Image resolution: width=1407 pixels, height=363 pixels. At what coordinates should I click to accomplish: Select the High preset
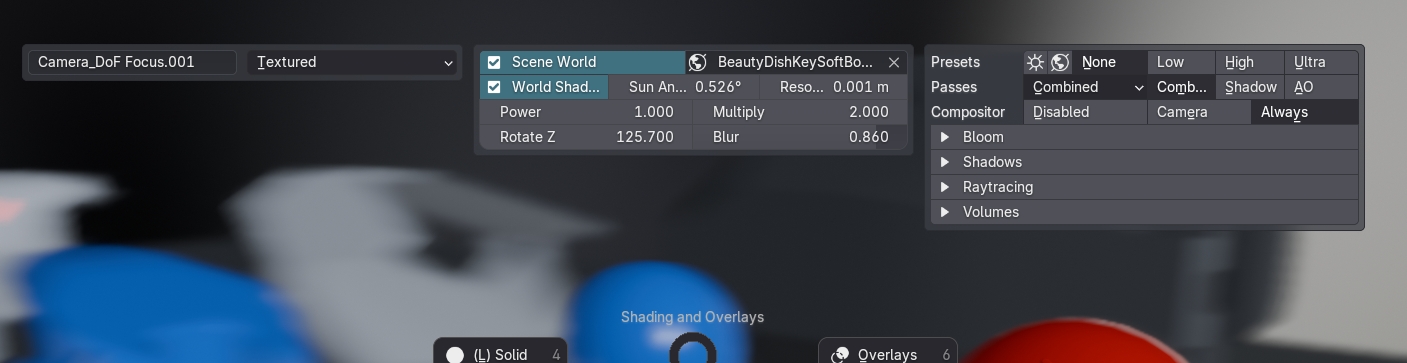pyautogui.click(x=1250, y=62)
